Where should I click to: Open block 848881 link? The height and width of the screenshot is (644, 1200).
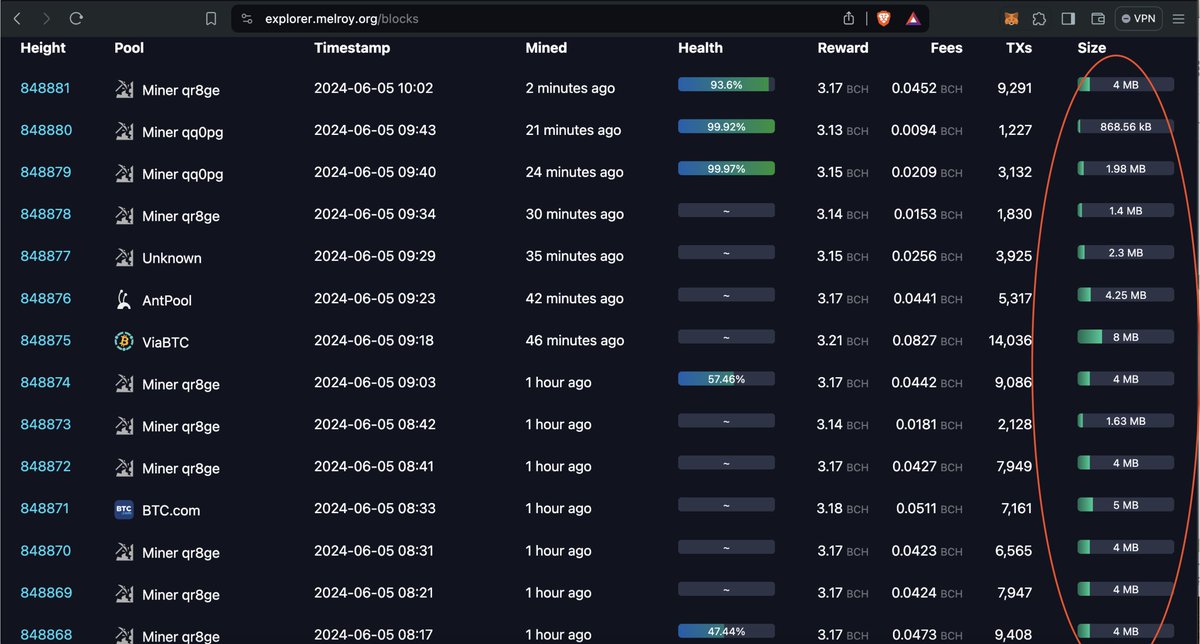coord(45,88)
